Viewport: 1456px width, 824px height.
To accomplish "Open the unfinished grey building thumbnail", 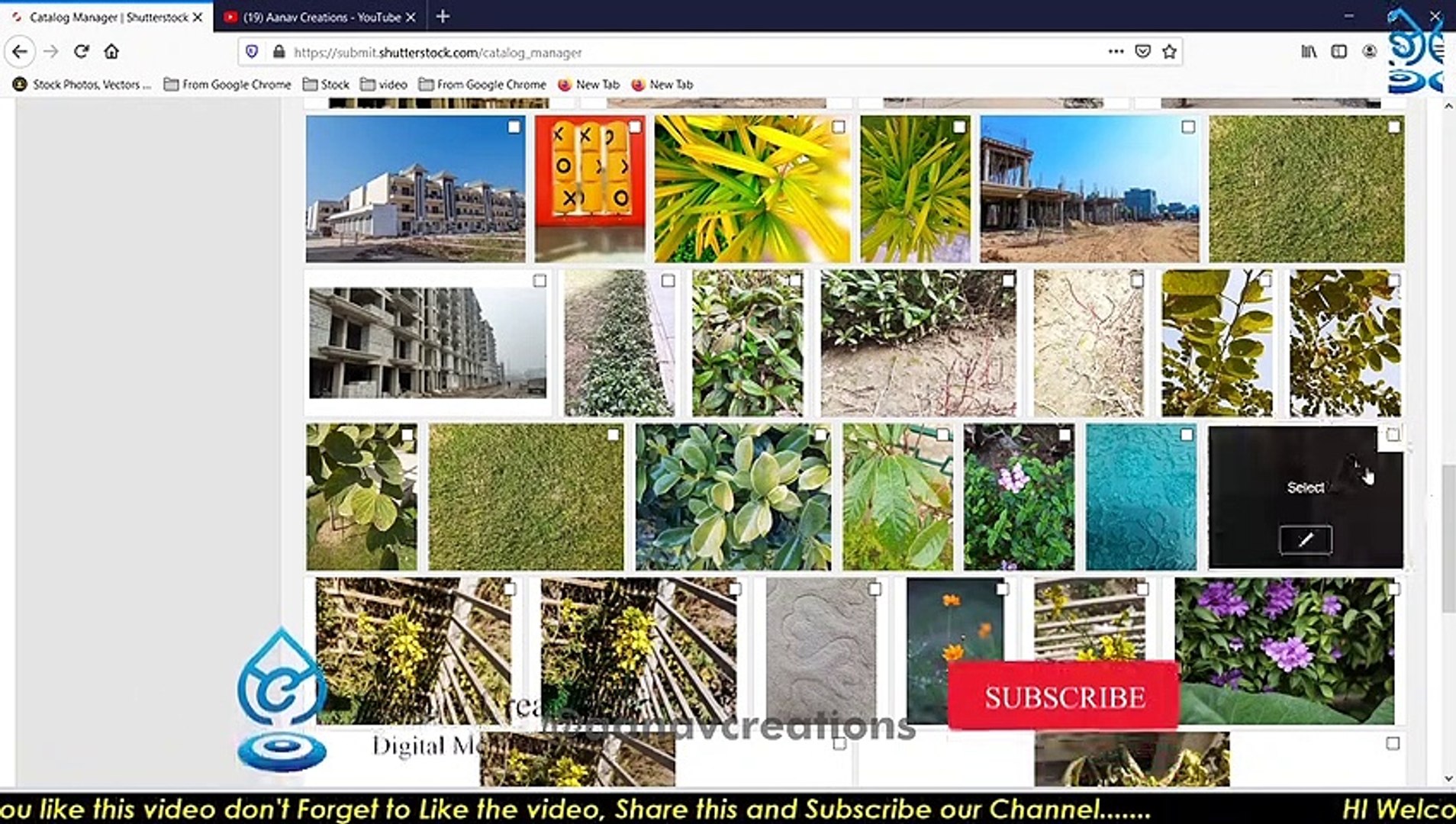I will (x=427, y=343).
